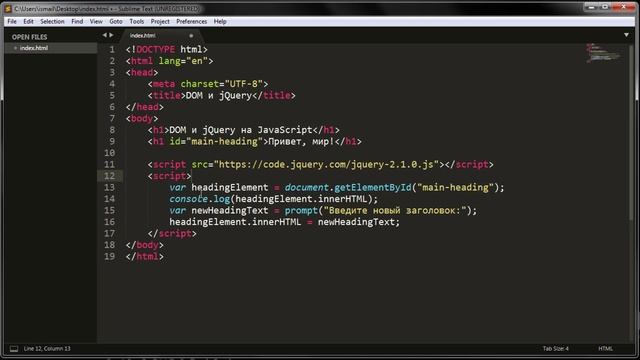This screenshot has height=360, width=640.
Task: Click line number 1 in gutter
Action: pos(112,50)
